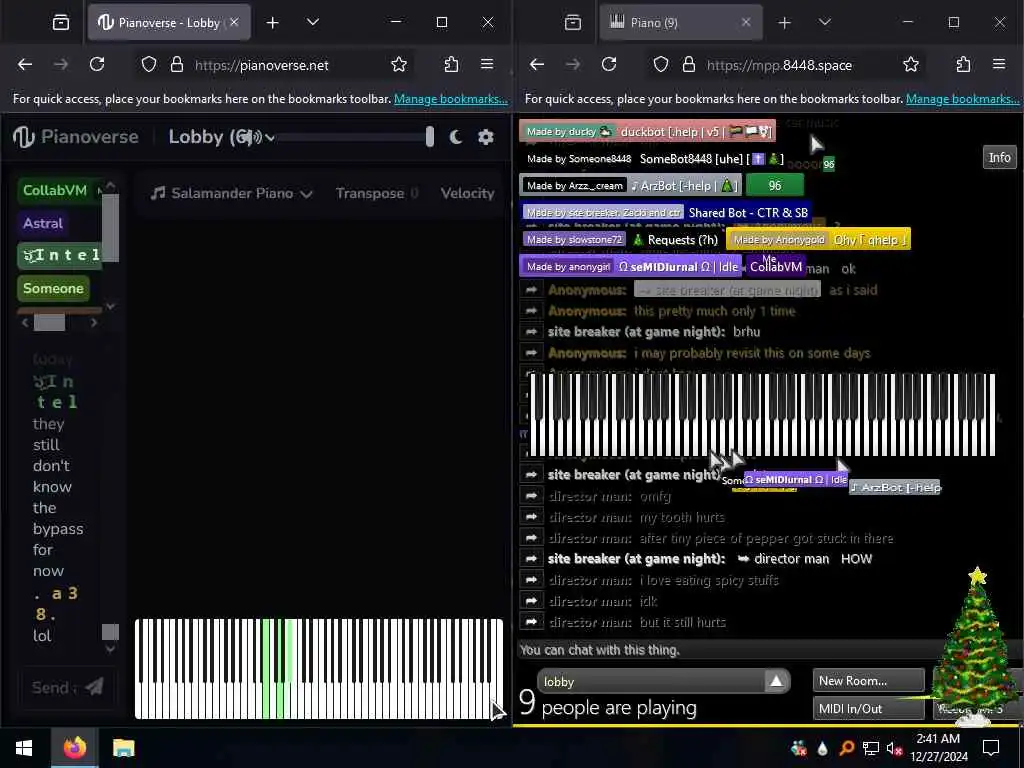Select user Intel in Pianoverse list
Image resolution: width=1024 pixels, height=768 pixels.
60,255
